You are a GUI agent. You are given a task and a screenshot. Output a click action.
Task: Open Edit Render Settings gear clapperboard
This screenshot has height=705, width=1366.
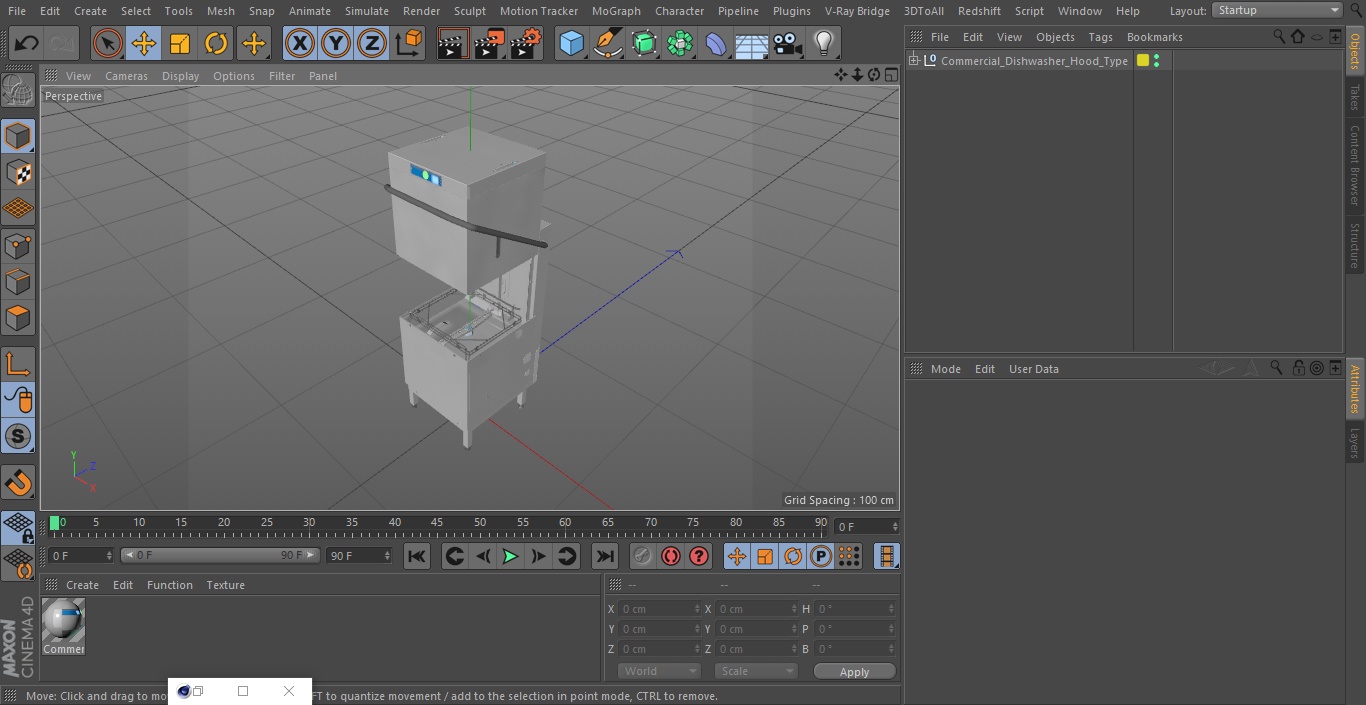pyautogui.click(x=526, y=43)
